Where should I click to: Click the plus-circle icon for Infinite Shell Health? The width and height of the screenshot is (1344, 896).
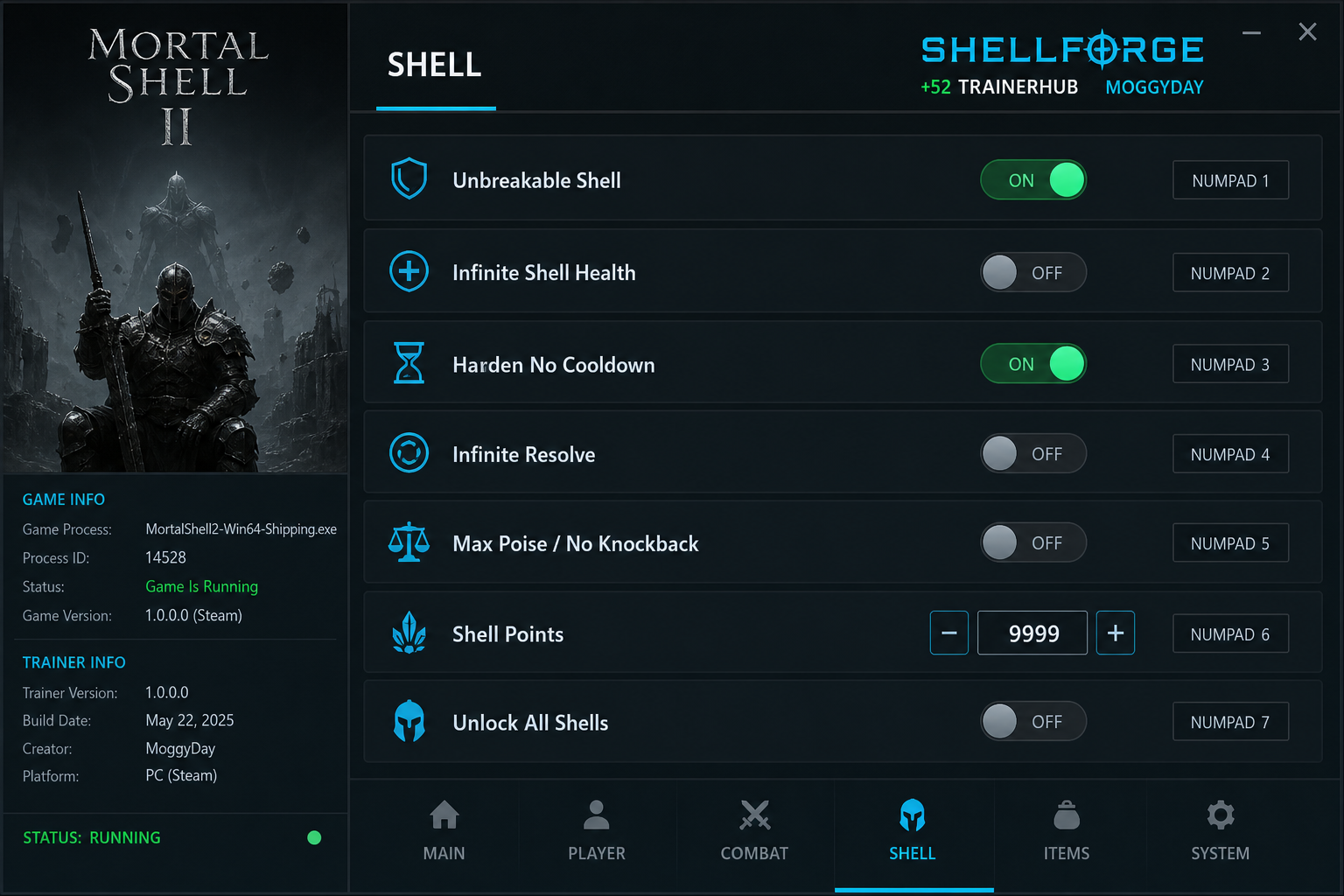[409, 271]
